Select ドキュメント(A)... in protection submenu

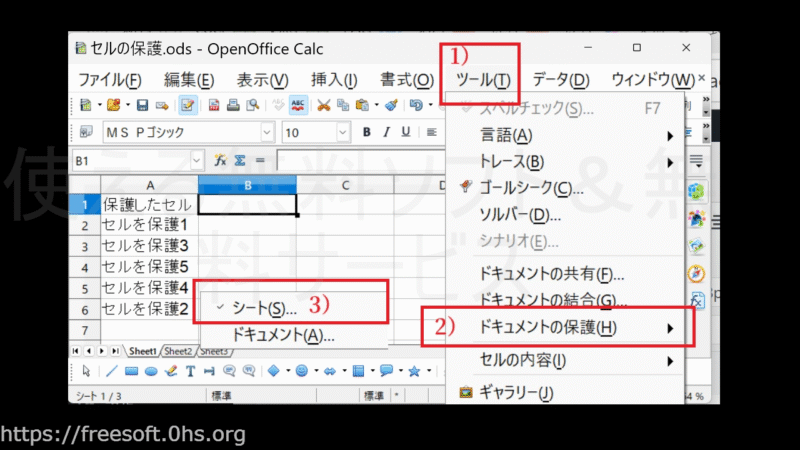(283, 336)
